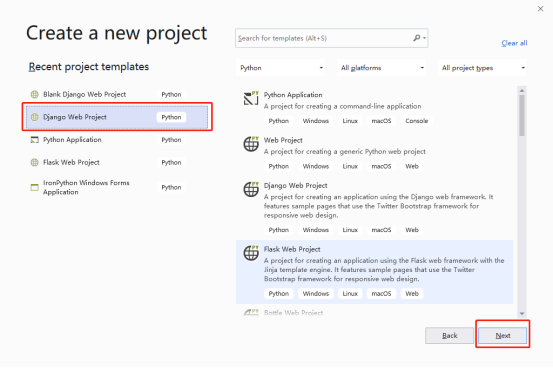Open the Python language filter dropdown
This screenshot has height=368, width=553.
[281, 68]
